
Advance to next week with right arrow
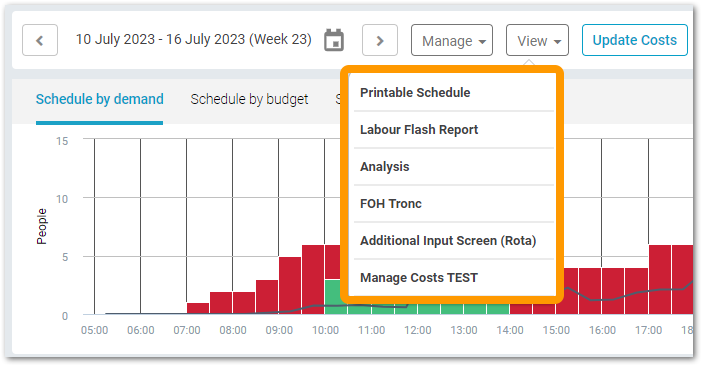coord(380,40)
